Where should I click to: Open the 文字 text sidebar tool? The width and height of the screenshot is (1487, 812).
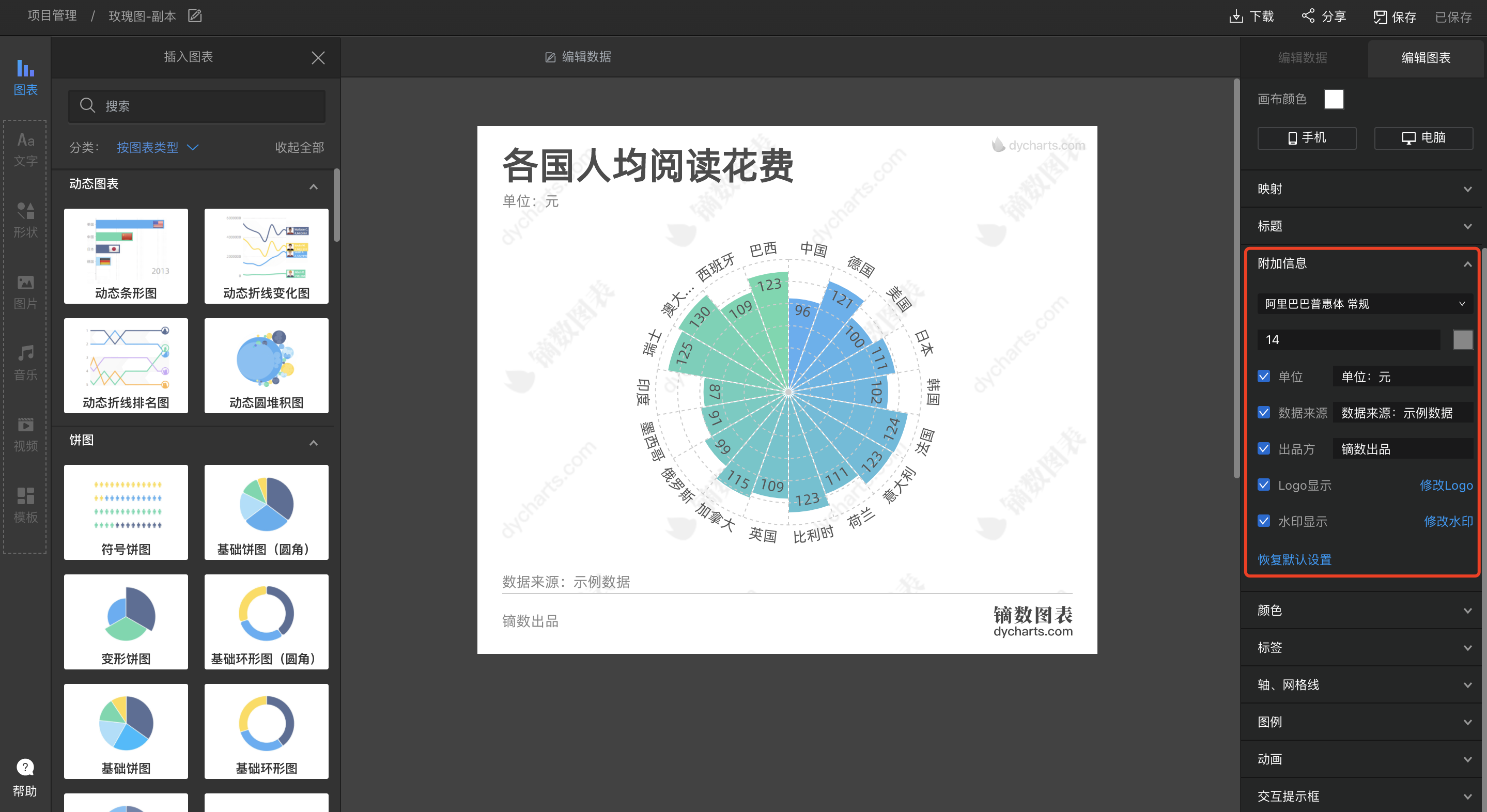point(25,149)
